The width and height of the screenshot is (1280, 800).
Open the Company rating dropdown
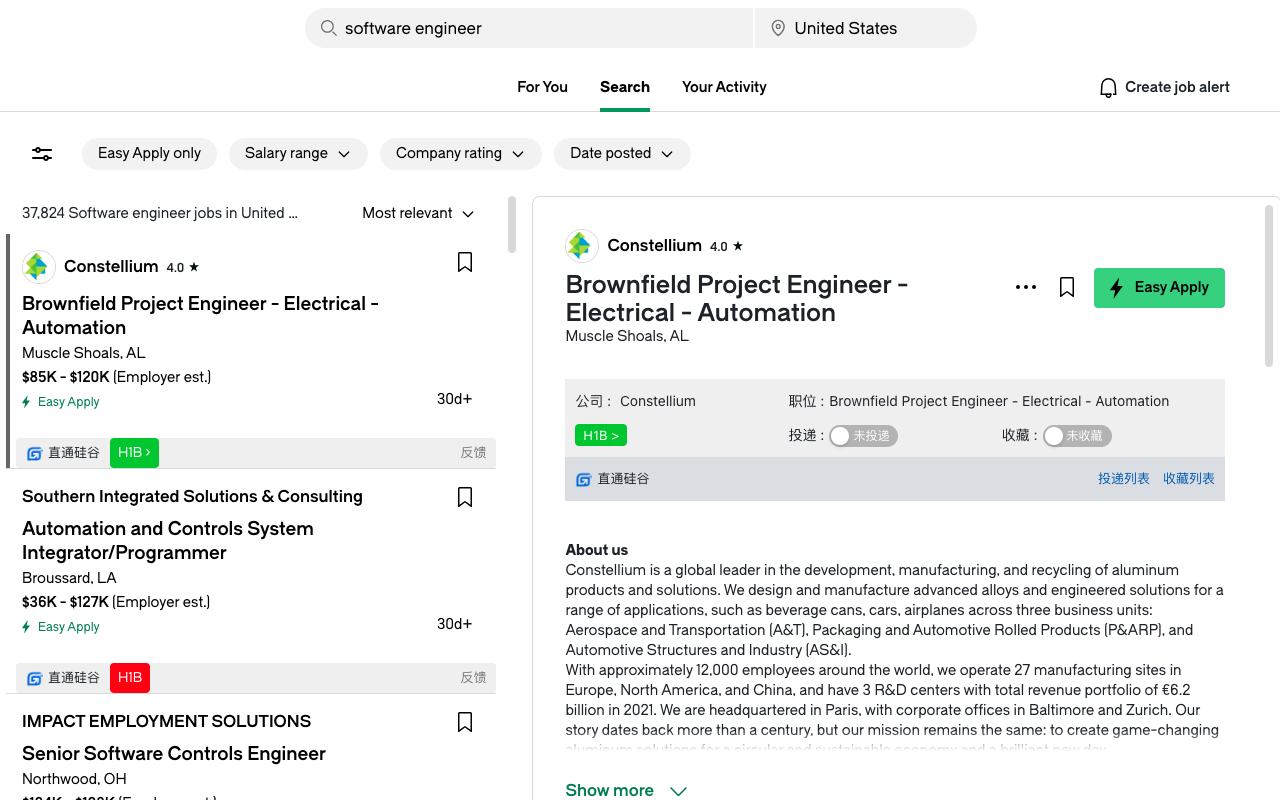[460, 154]
